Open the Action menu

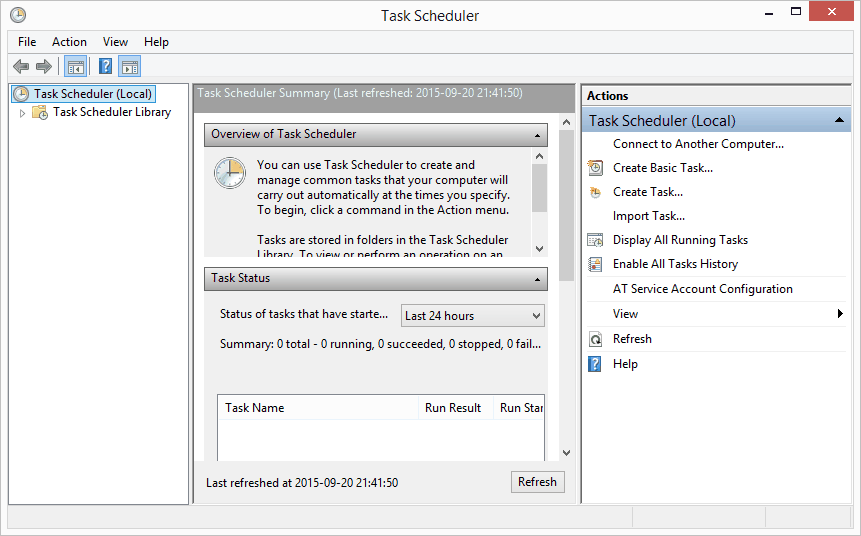pos(69,42)
